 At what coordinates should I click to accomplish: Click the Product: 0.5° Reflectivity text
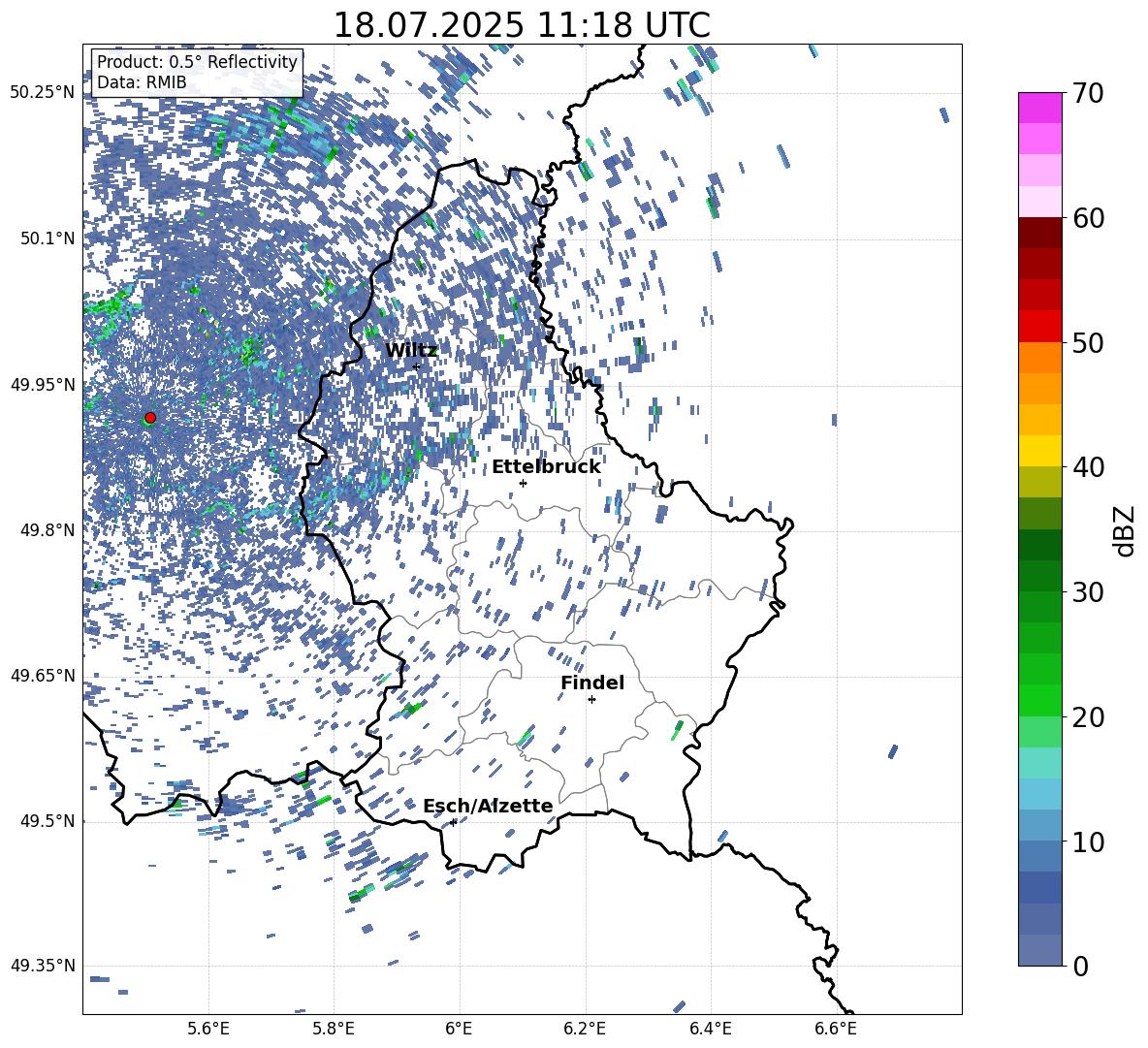click(x=197, y=62)
